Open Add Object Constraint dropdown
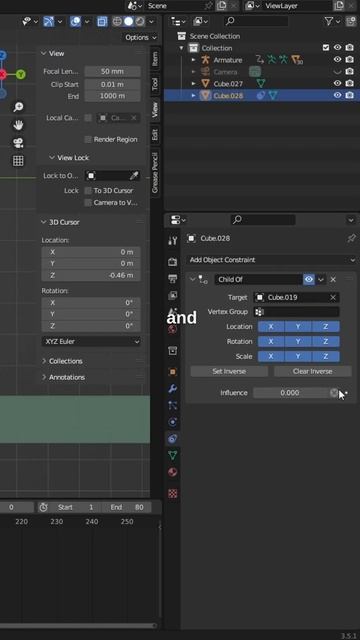Screen dimensions: 360x640 (271, 260)
